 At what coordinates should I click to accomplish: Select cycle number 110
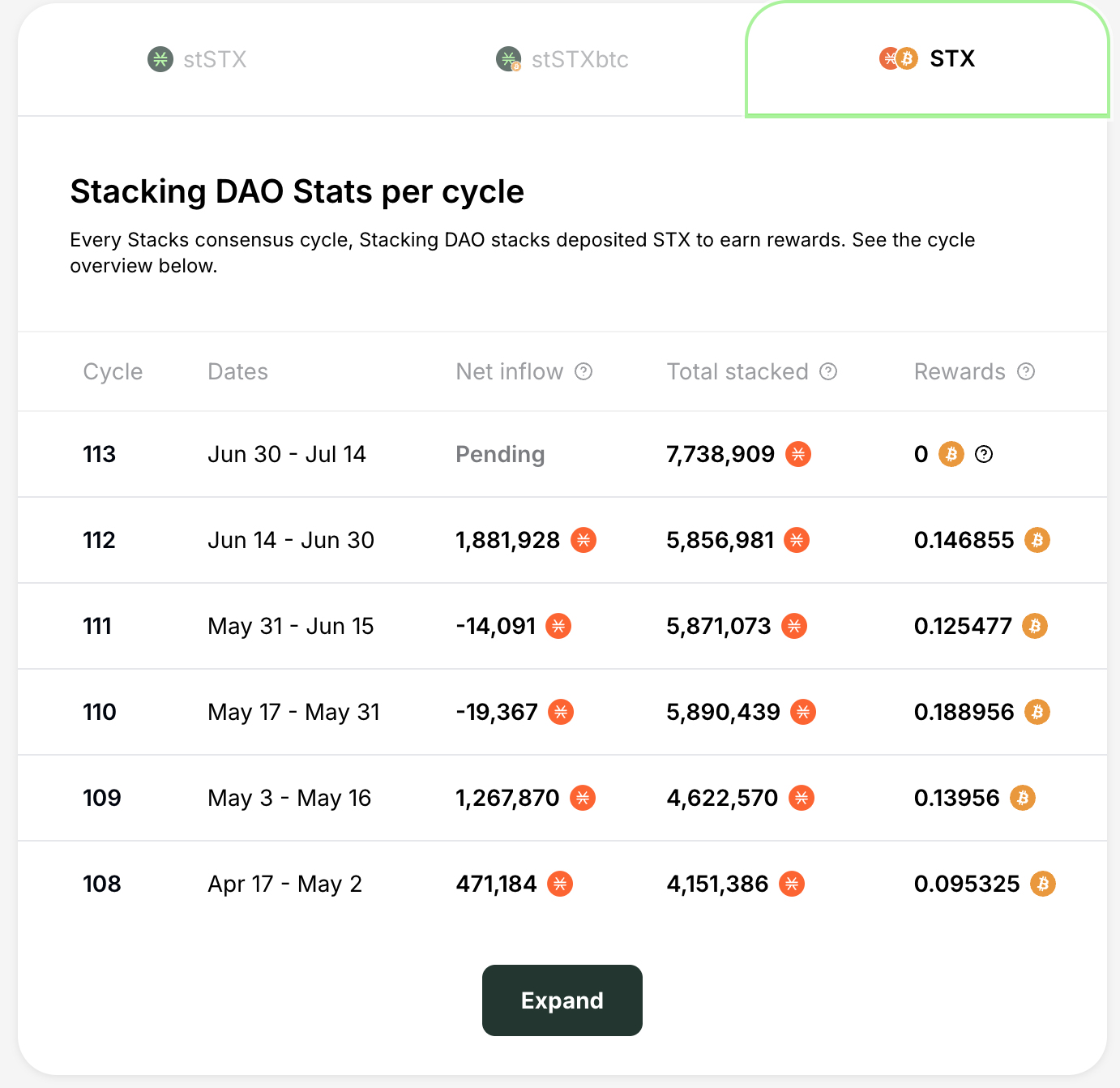(x=100, y=712)
